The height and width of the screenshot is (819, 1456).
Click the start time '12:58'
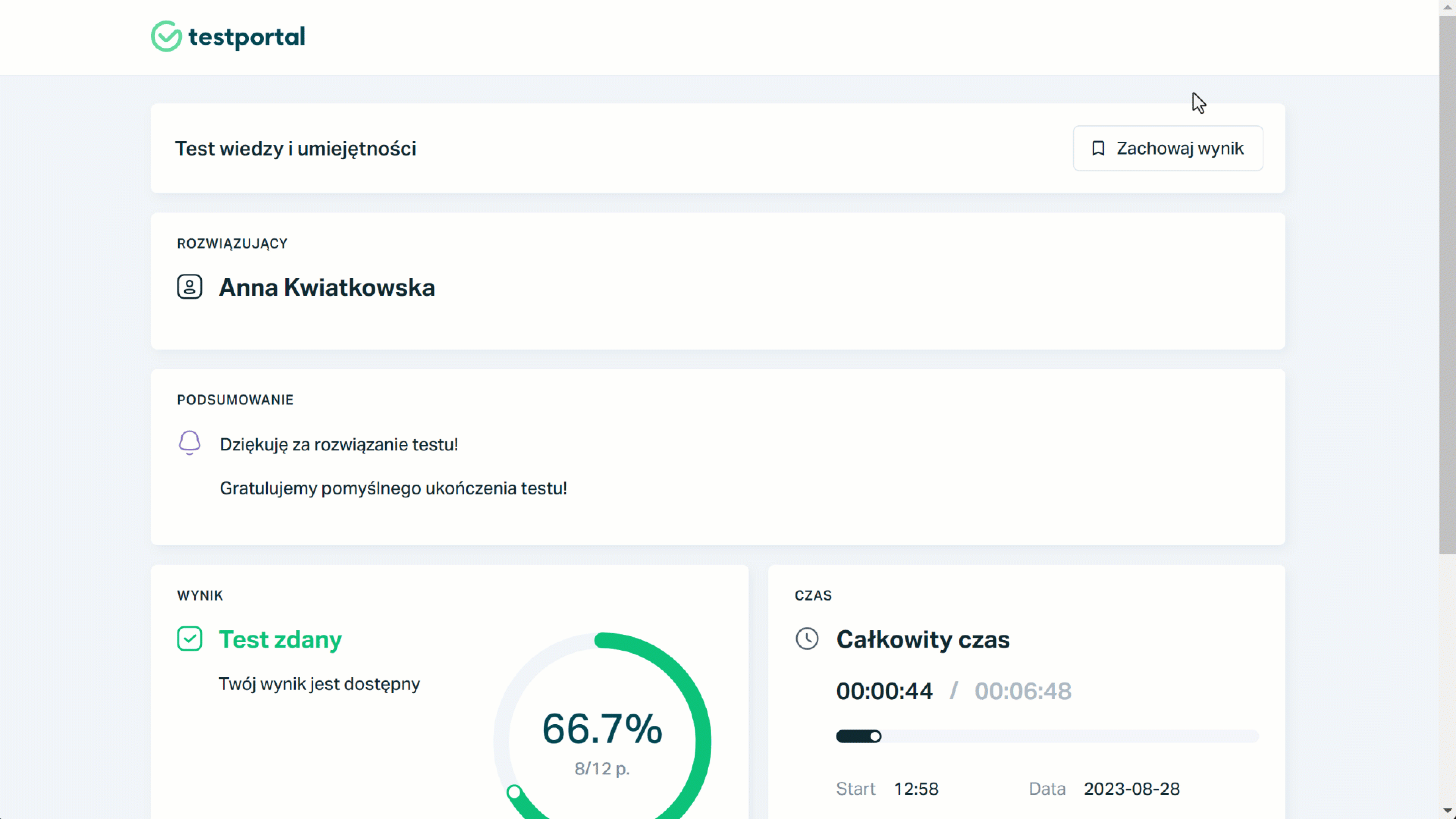click(x=916, y=789)
